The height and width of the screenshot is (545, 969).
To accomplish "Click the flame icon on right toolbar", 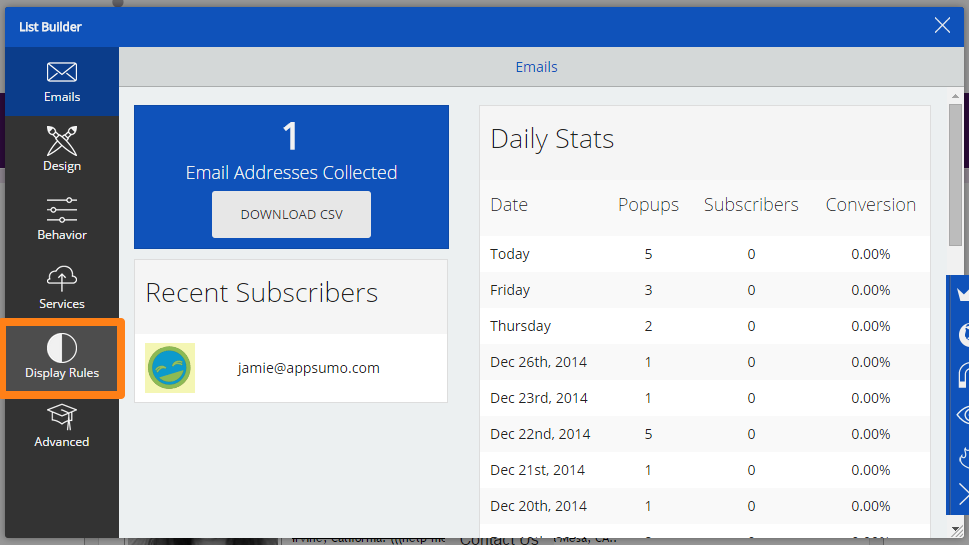I will pos(961,456).
